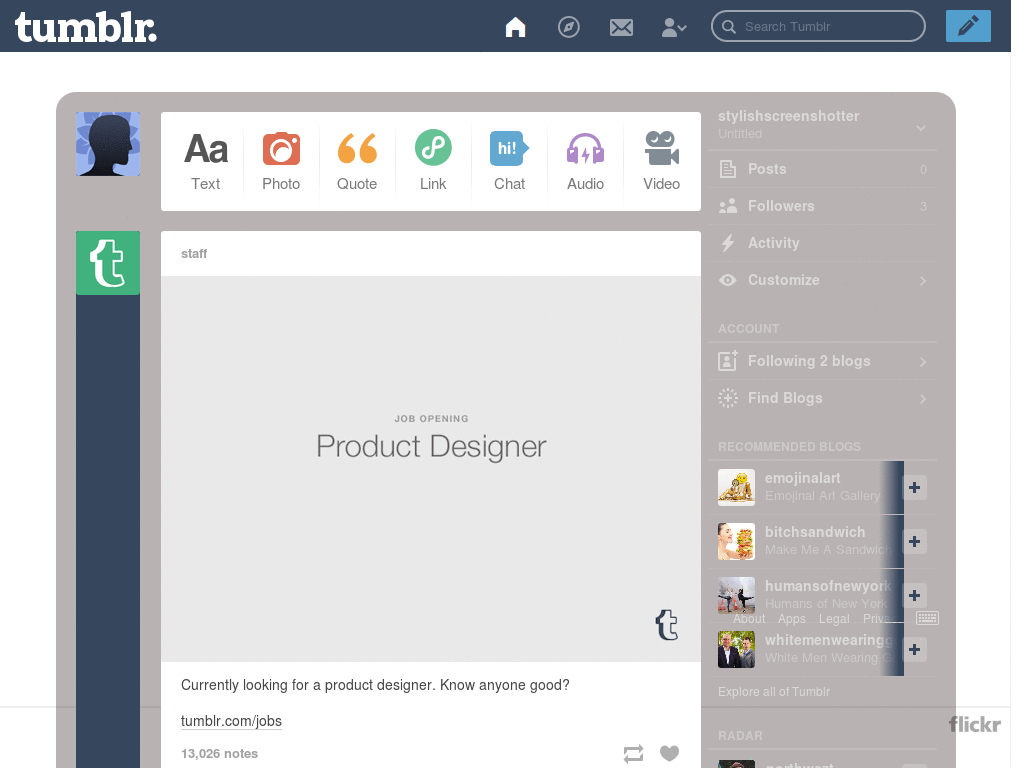View the 13,026 notes
This screenshot has width=1024, height=768.
tap(219, 754)
